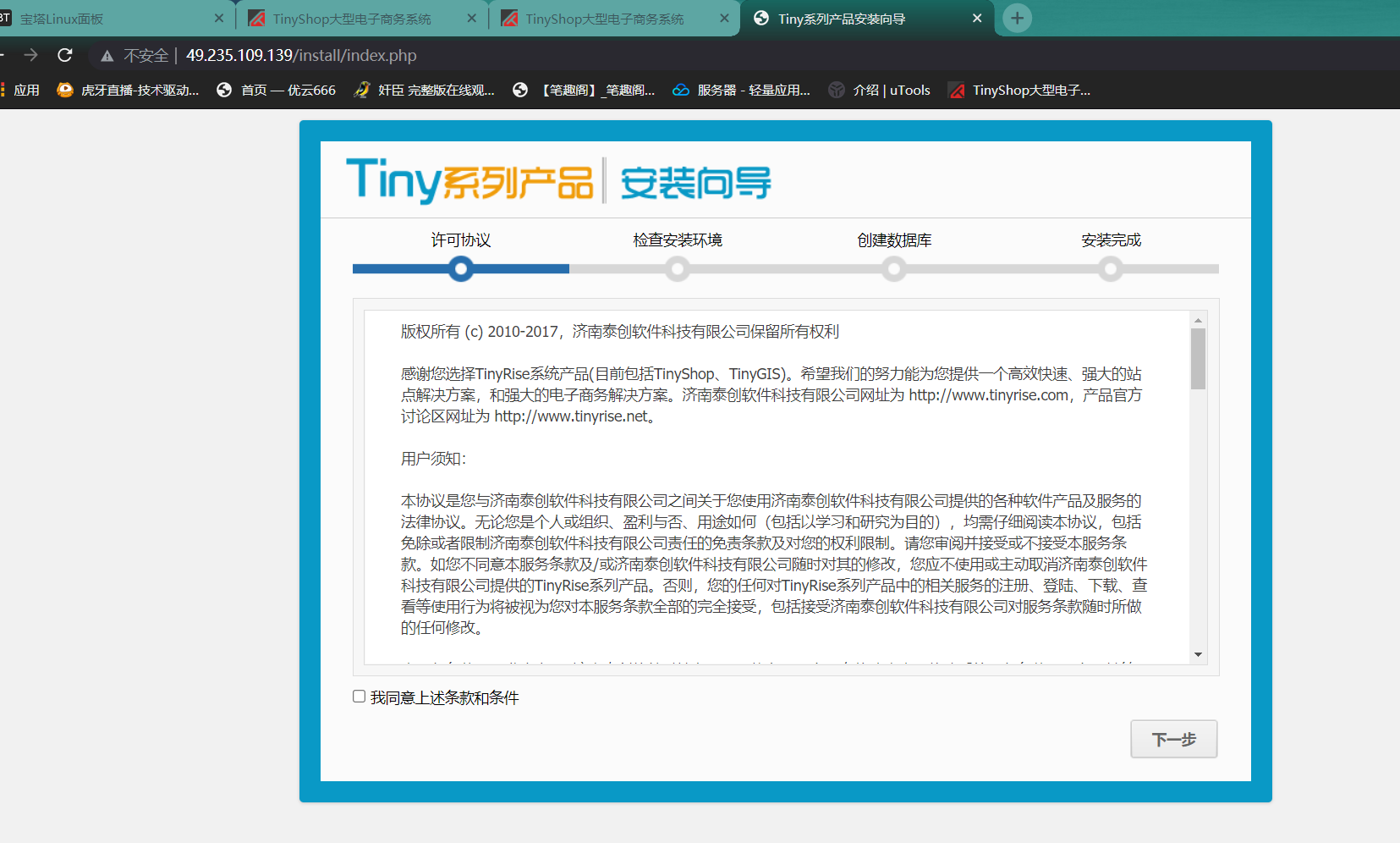Open the TinyShop大型电子 bookmark
Screen dimensions: 1400x843
[1019, 90]
